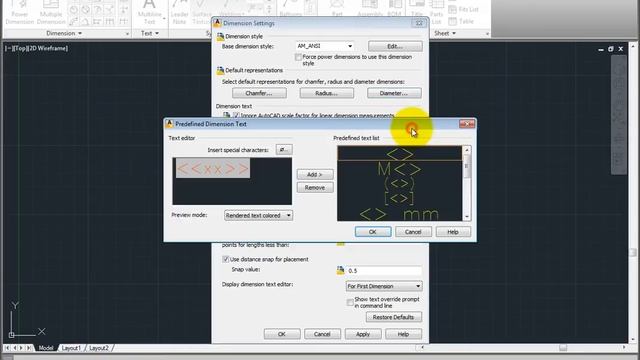Toggle Force power dimensions checkbox

[298, 57]
